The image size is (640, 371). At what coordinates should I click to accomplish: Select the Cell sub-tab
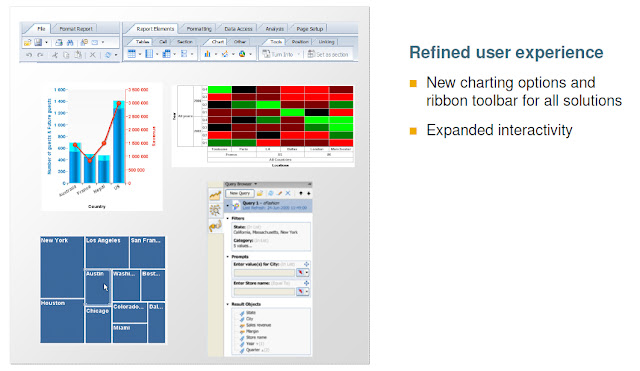[163, 42]
